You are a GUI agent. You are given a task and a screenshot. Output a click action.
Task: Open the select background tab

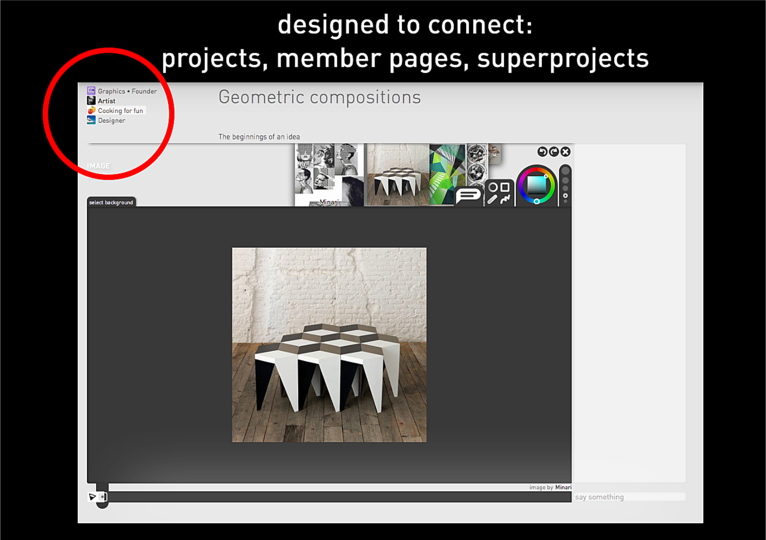[111, 202]
